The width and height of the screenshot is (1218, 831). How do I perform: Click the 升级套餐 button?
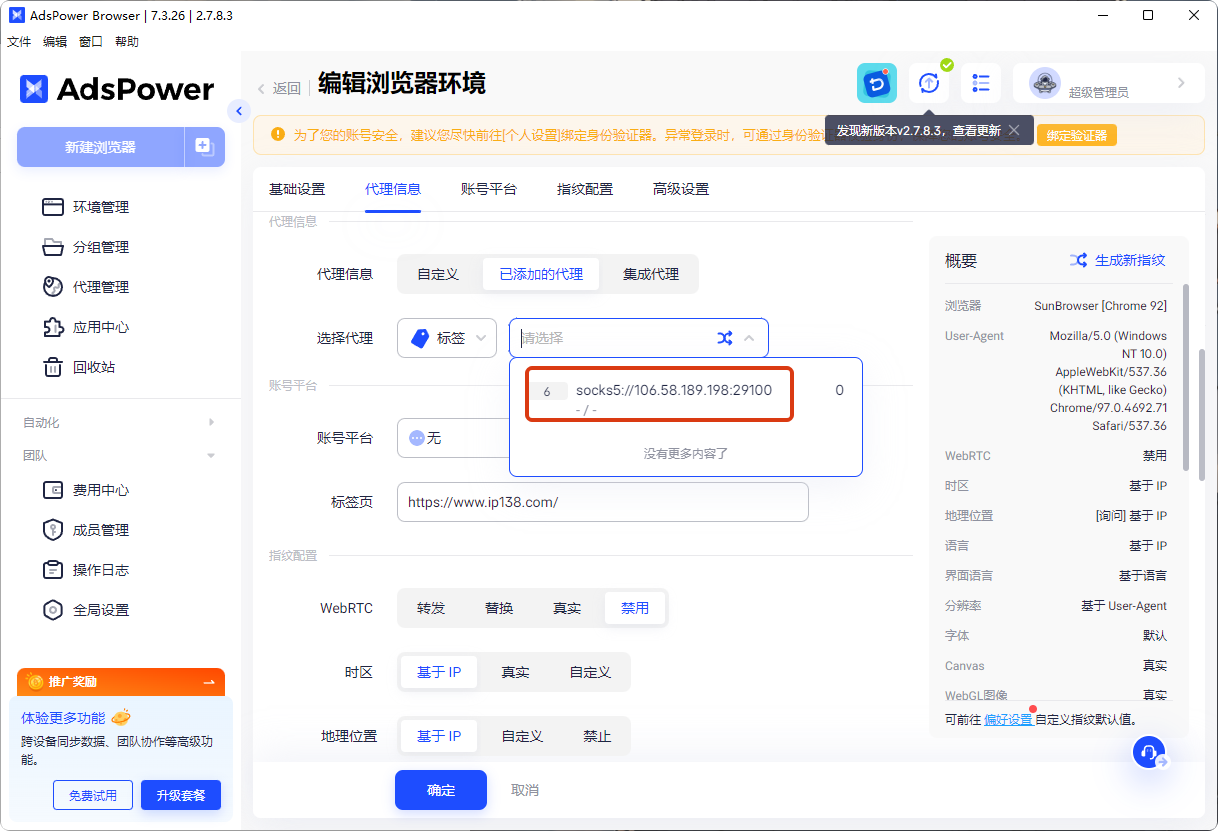181,795
